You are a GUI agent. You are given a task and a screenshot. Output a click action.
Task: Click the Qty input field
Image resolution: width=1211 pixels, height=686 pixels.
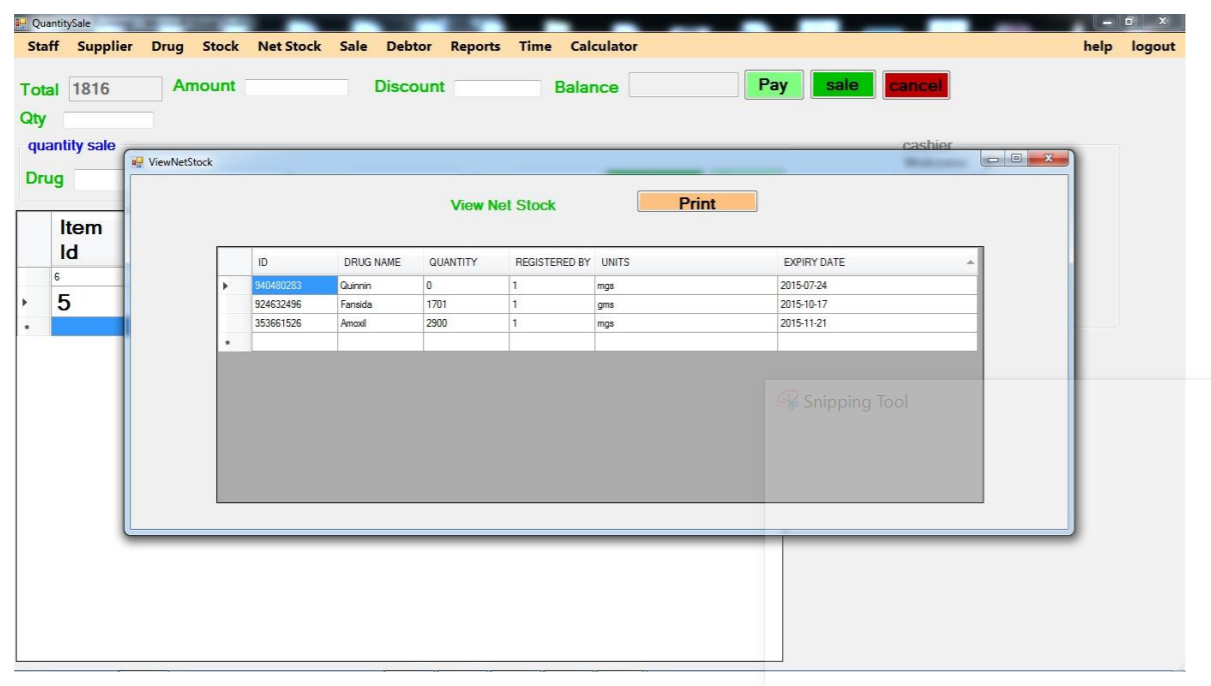109,120
